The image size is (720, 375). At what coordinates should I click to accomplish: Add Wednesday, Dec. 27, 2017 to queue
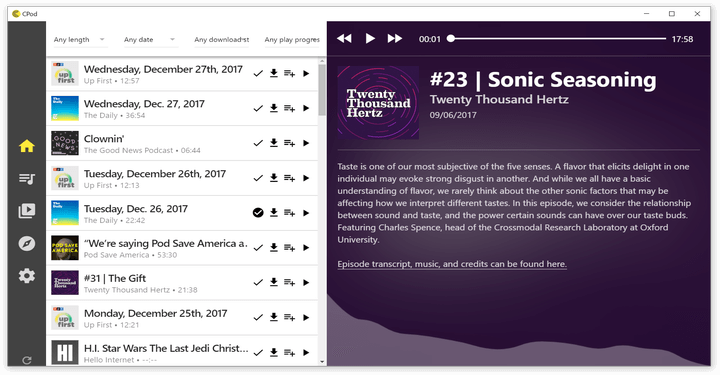point(289,108)
